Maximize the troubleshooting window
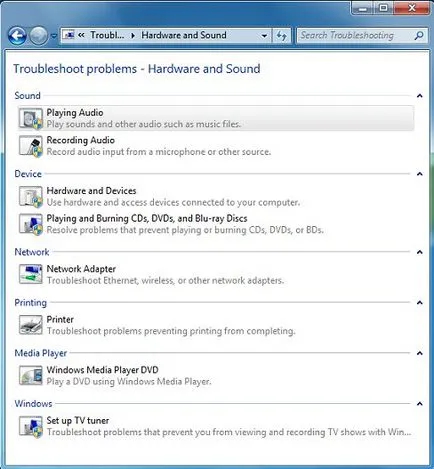434x469 pixels. point(383,8)
